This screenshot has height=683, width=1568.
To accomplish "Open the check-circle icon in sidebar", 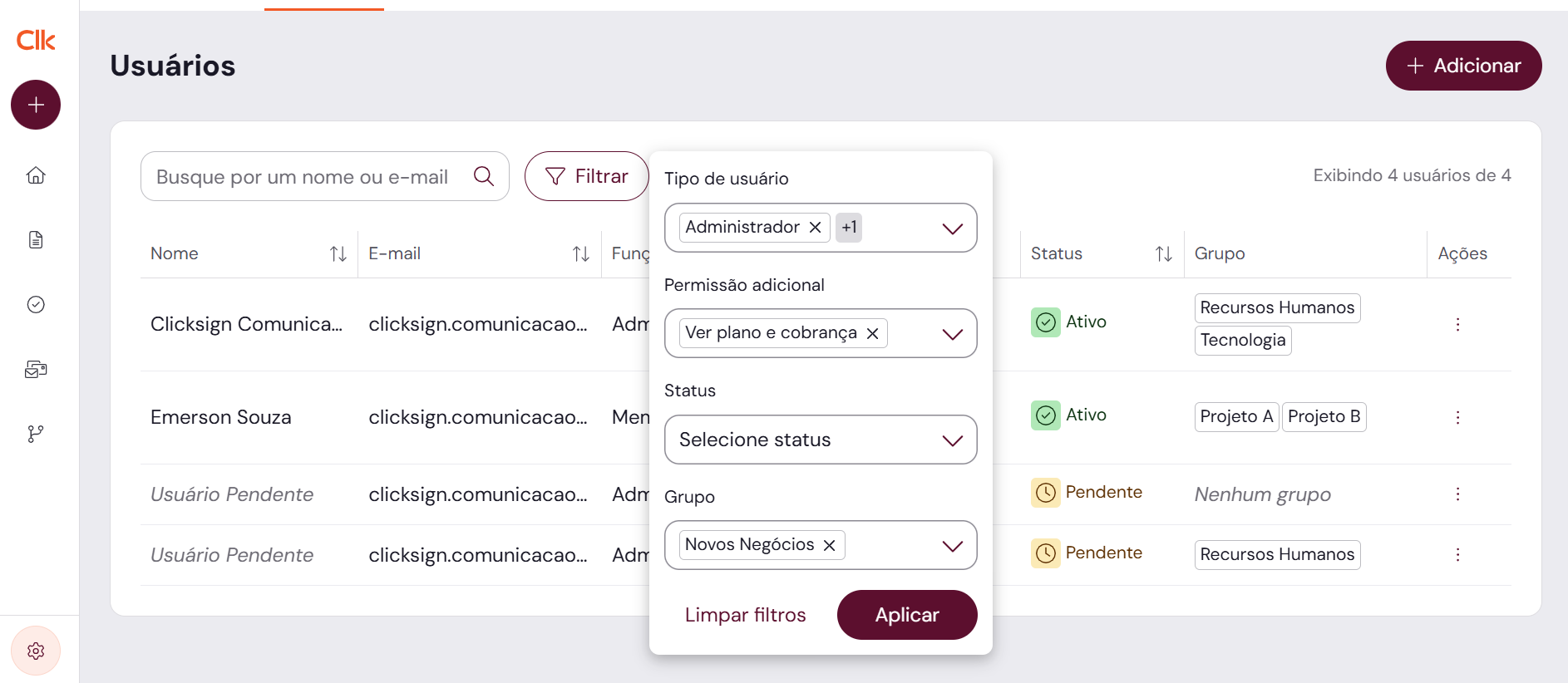I will (x=36, y=305).
